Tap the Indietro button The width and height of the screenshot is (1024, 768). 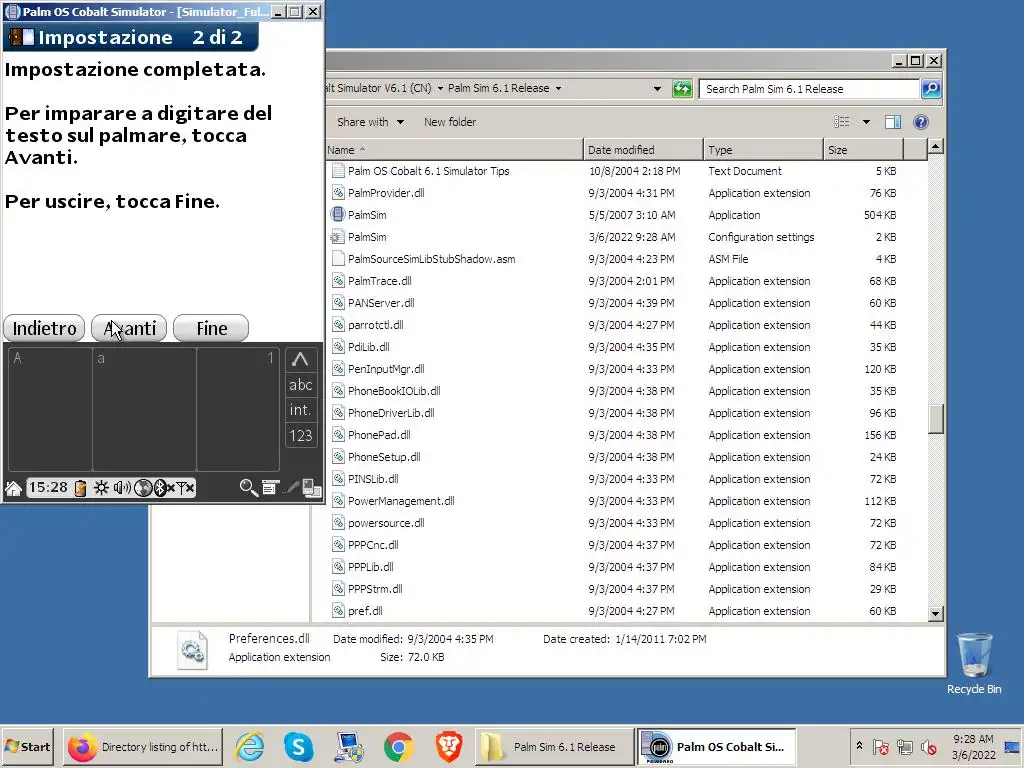click(x=44, y=328)
